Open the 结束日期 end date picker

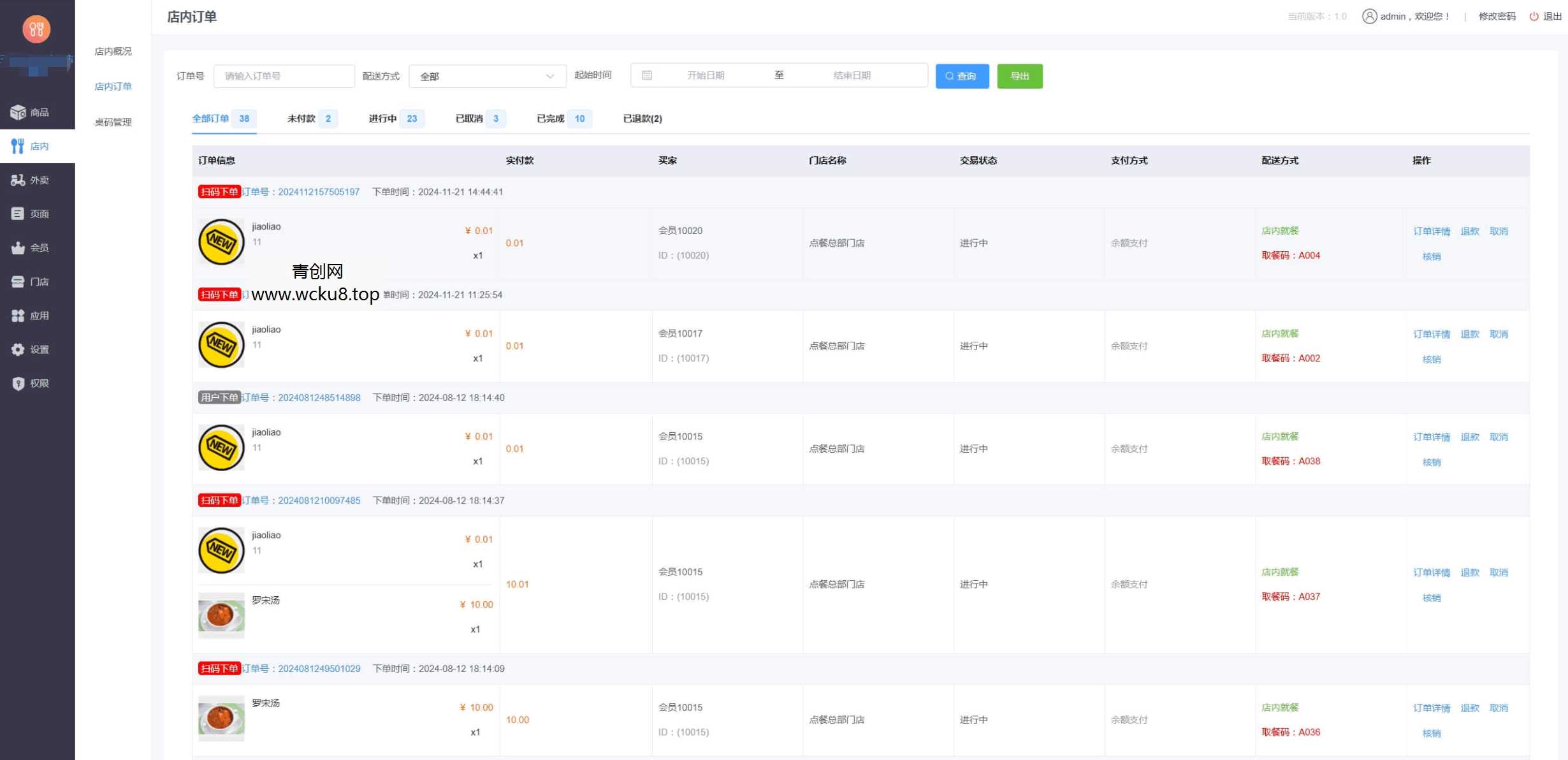click(x=852, y=75)
